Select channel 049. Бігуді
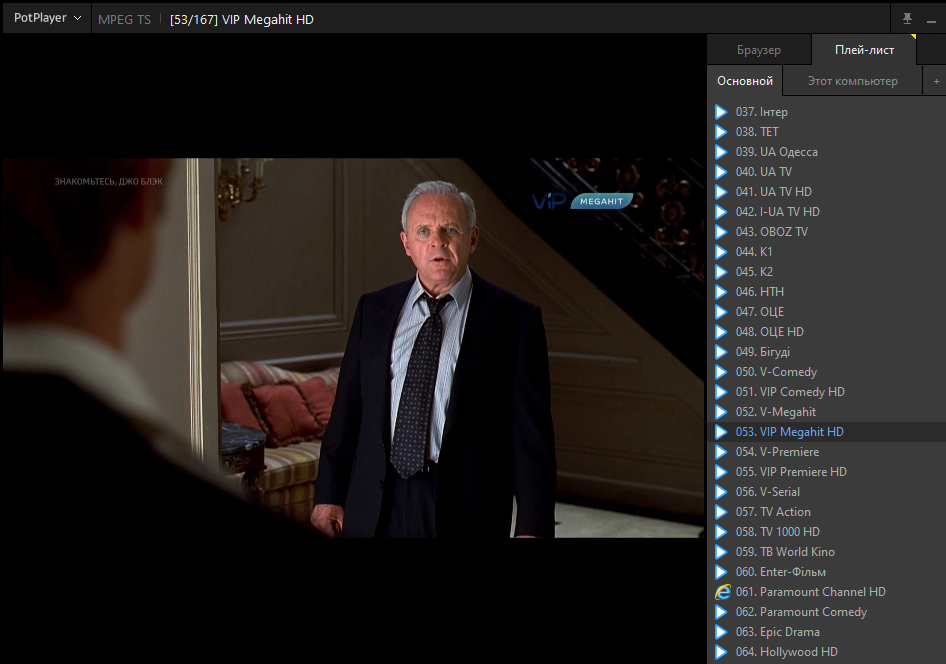946x664 pixels. tap(827, 352)
